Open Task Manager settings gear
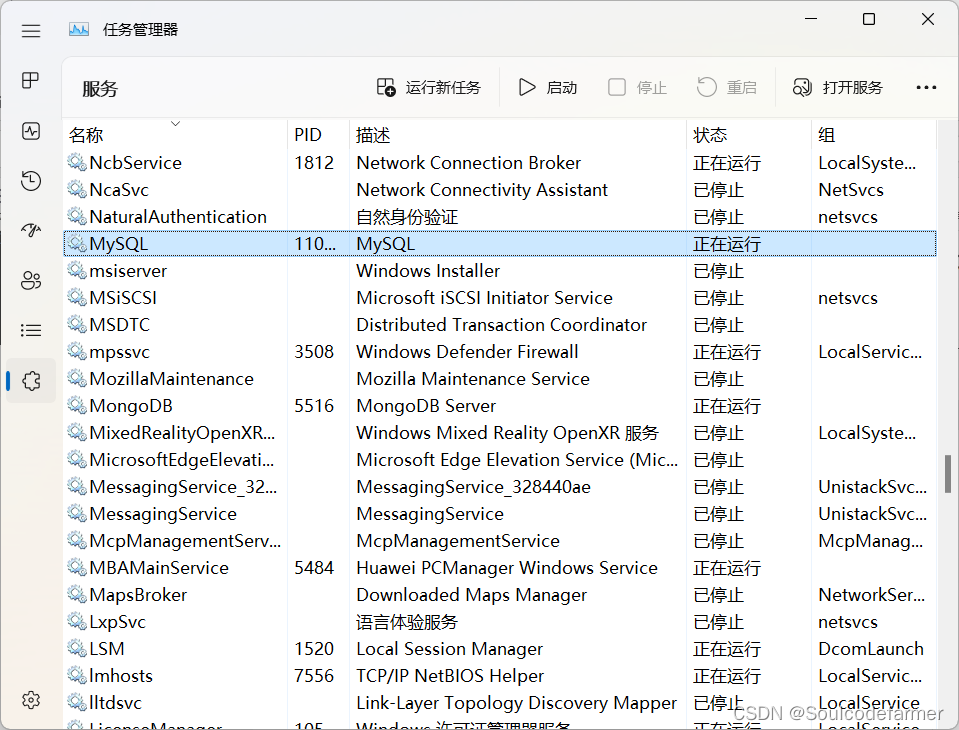The image size is (959, 730). [31, 700]
